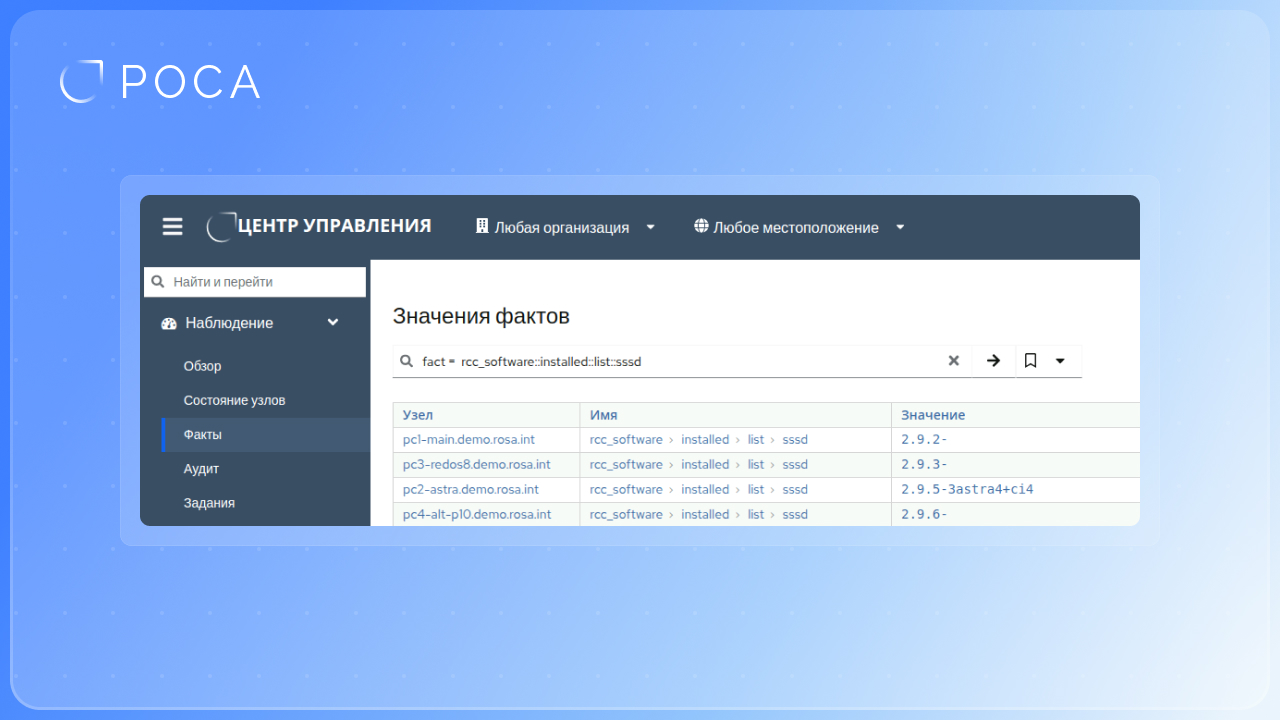Open the Любое местоположение dropdown
The width and height of the screenshot is (1280, 720).
coord(799,227)
